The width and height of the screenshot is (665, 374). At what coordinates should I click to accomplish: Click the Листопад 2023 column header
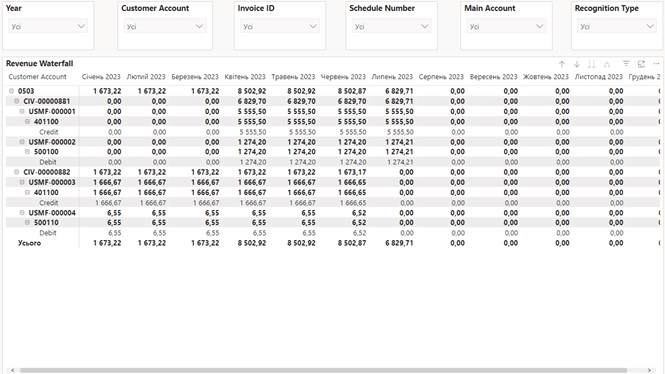point(598,77)
